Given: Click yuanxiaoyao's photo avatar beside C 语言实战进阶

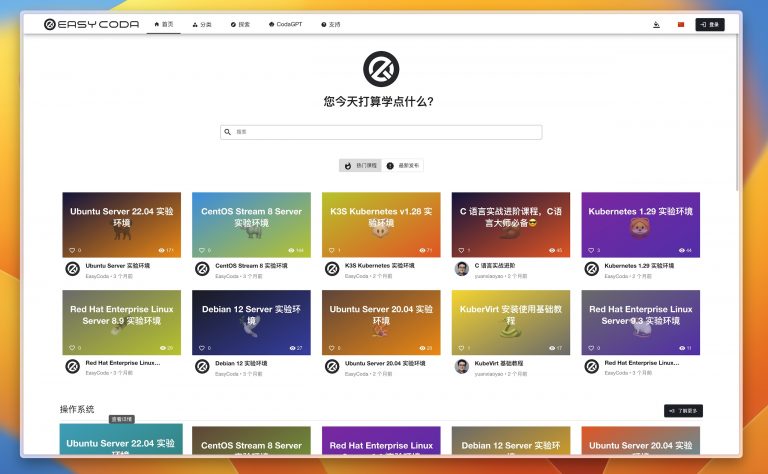Looking at the screenshot, I should (x=462, y=269).
